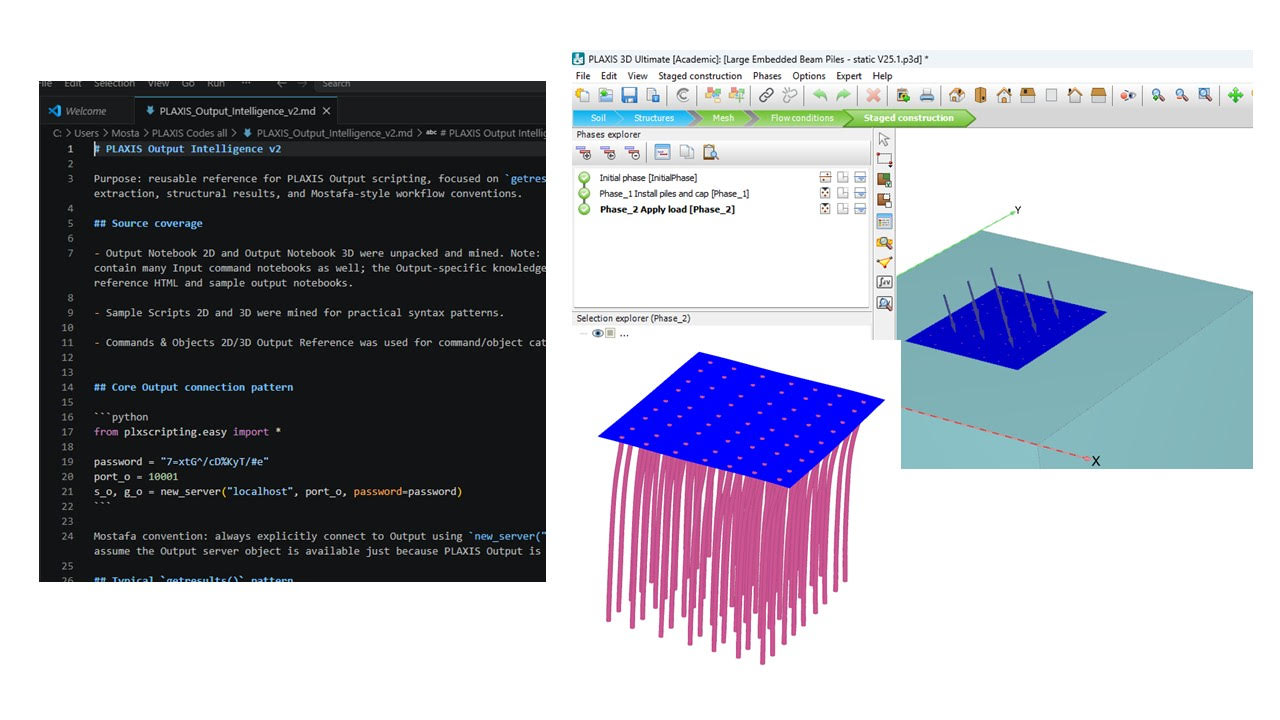The image size is (1280, 720).
Task: Add a new phase in Phases explorer
Action: click(584, 152)
